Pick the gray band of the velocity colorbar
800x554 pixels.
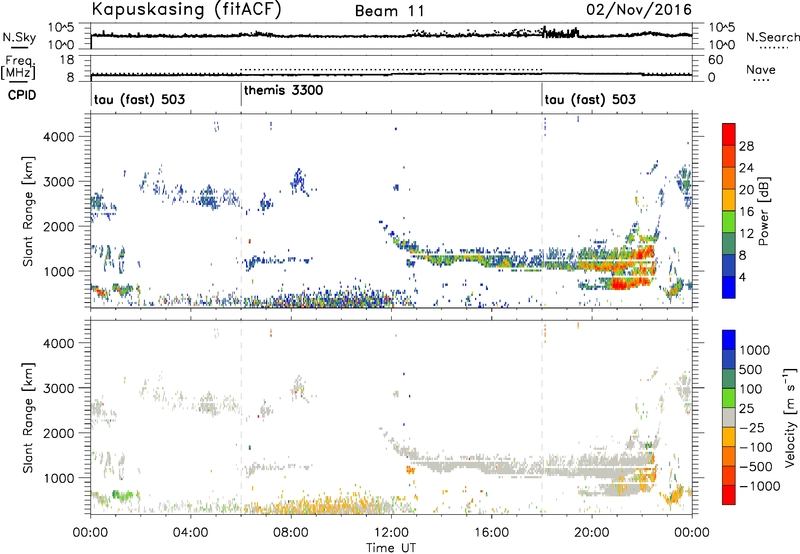[729, 417]
